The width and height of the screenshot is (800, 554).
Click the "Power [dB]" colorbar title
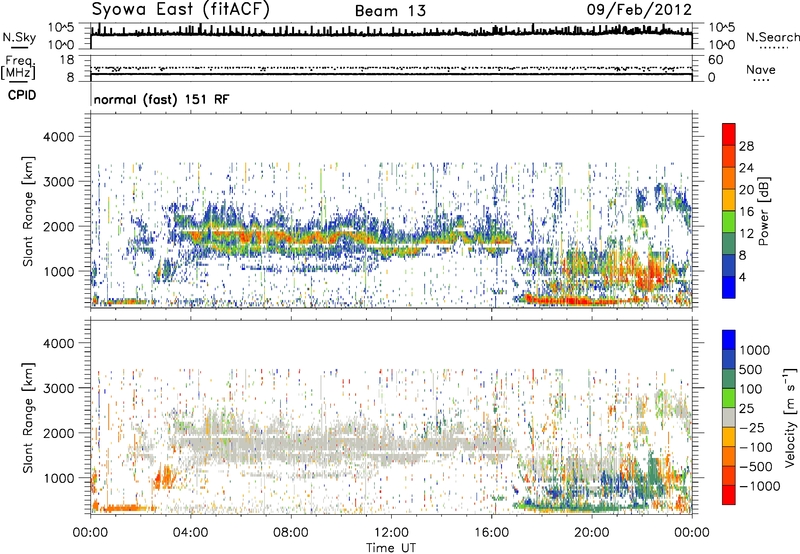(763, 211)
